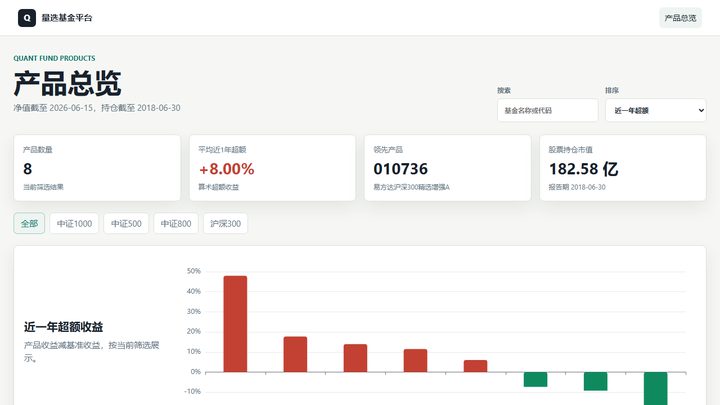Select the 全部 filter tab
The height and width of the screenshot is (405, 720).
point(29,224)
